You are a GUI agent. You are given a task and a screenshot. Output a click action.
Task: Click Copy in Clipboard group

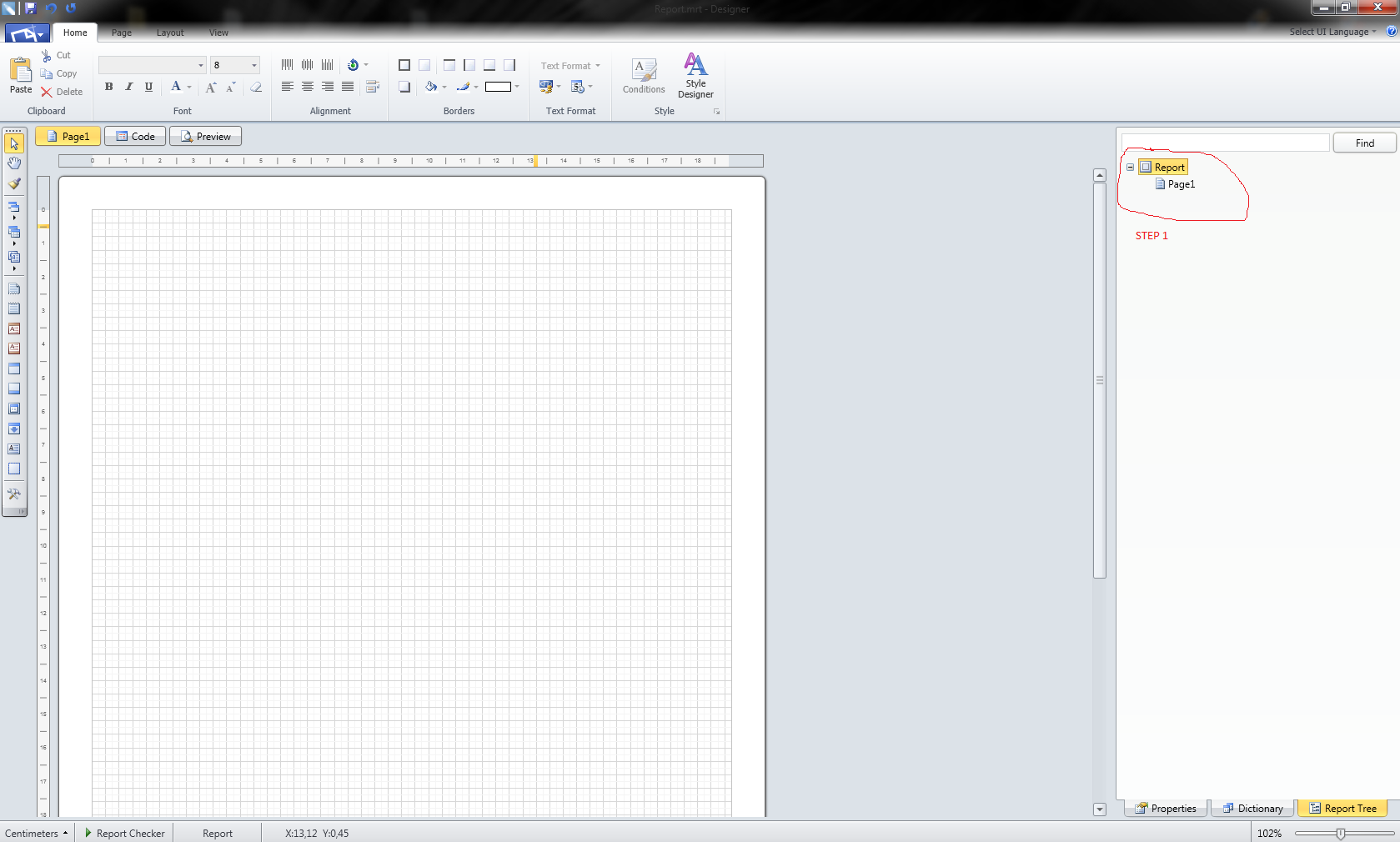point(58,73)
